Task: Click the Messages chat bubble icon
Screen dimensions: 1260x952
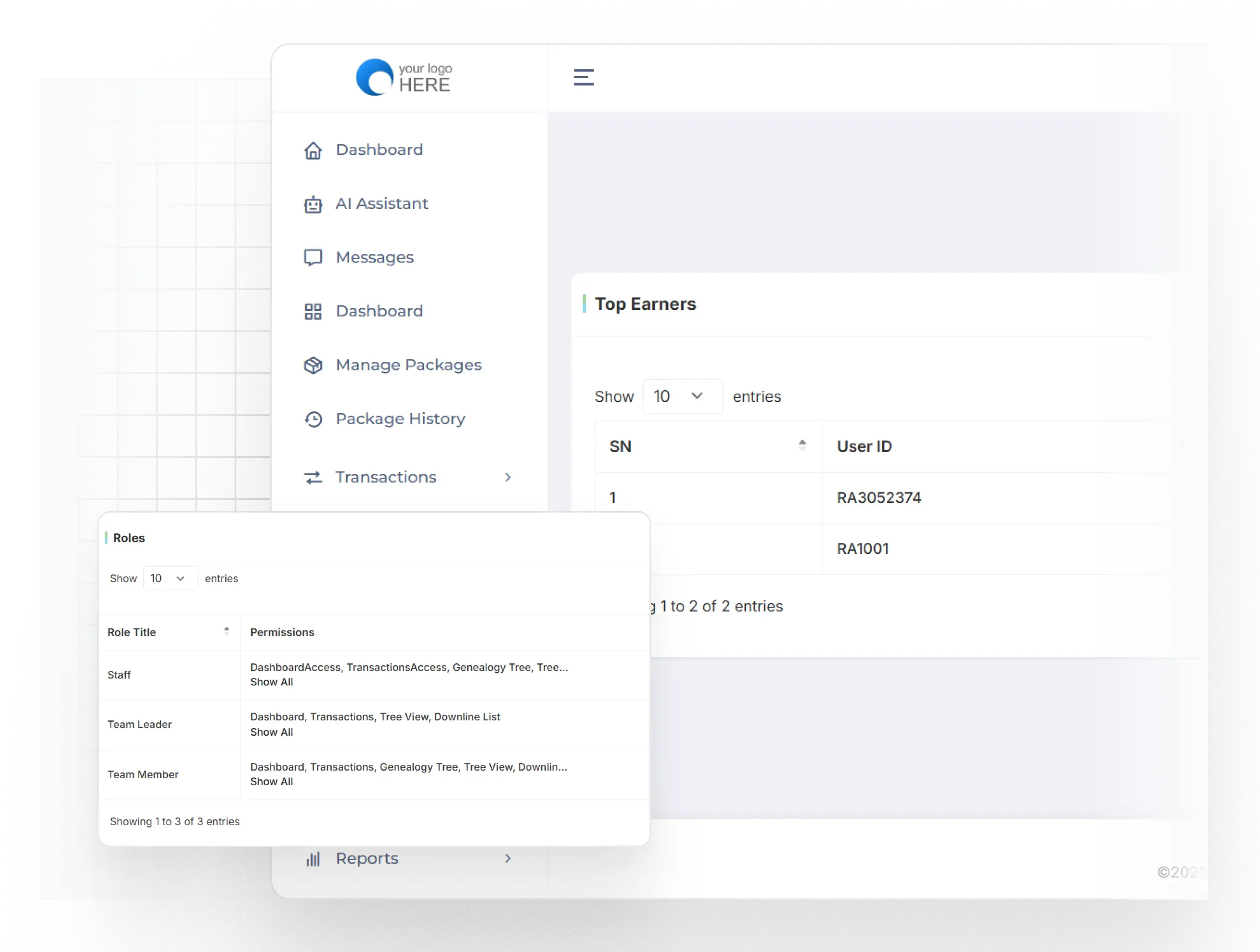Action: [x=313, y=258]
